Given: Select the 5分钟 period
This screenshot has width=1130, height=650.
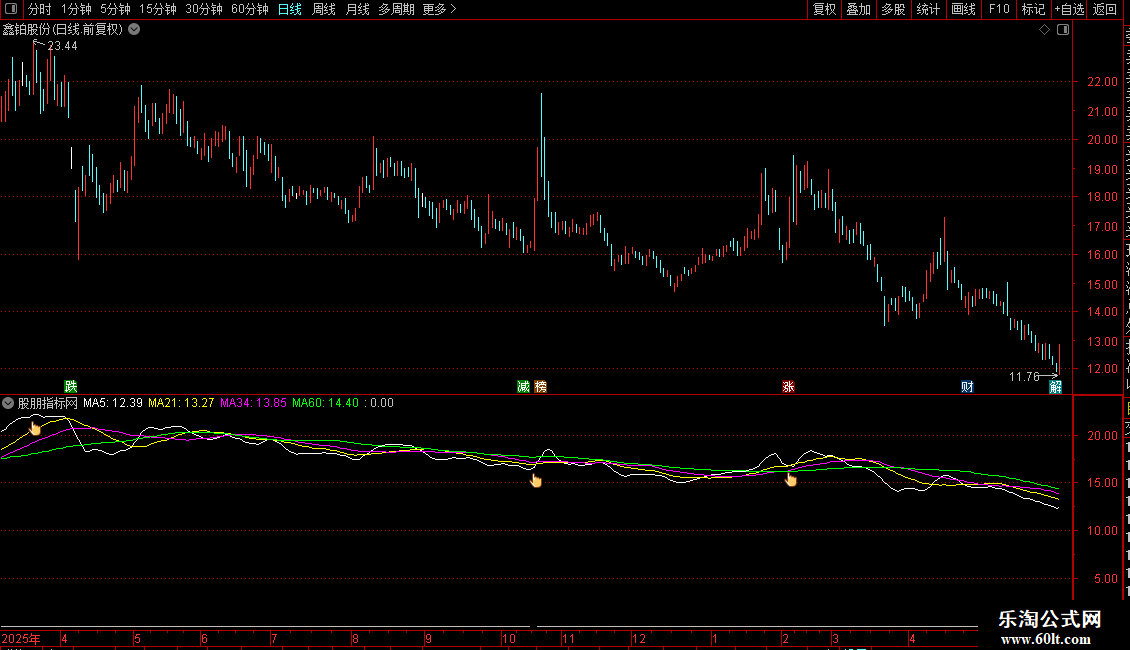Looking at the screenshot, I should (115, 9).
